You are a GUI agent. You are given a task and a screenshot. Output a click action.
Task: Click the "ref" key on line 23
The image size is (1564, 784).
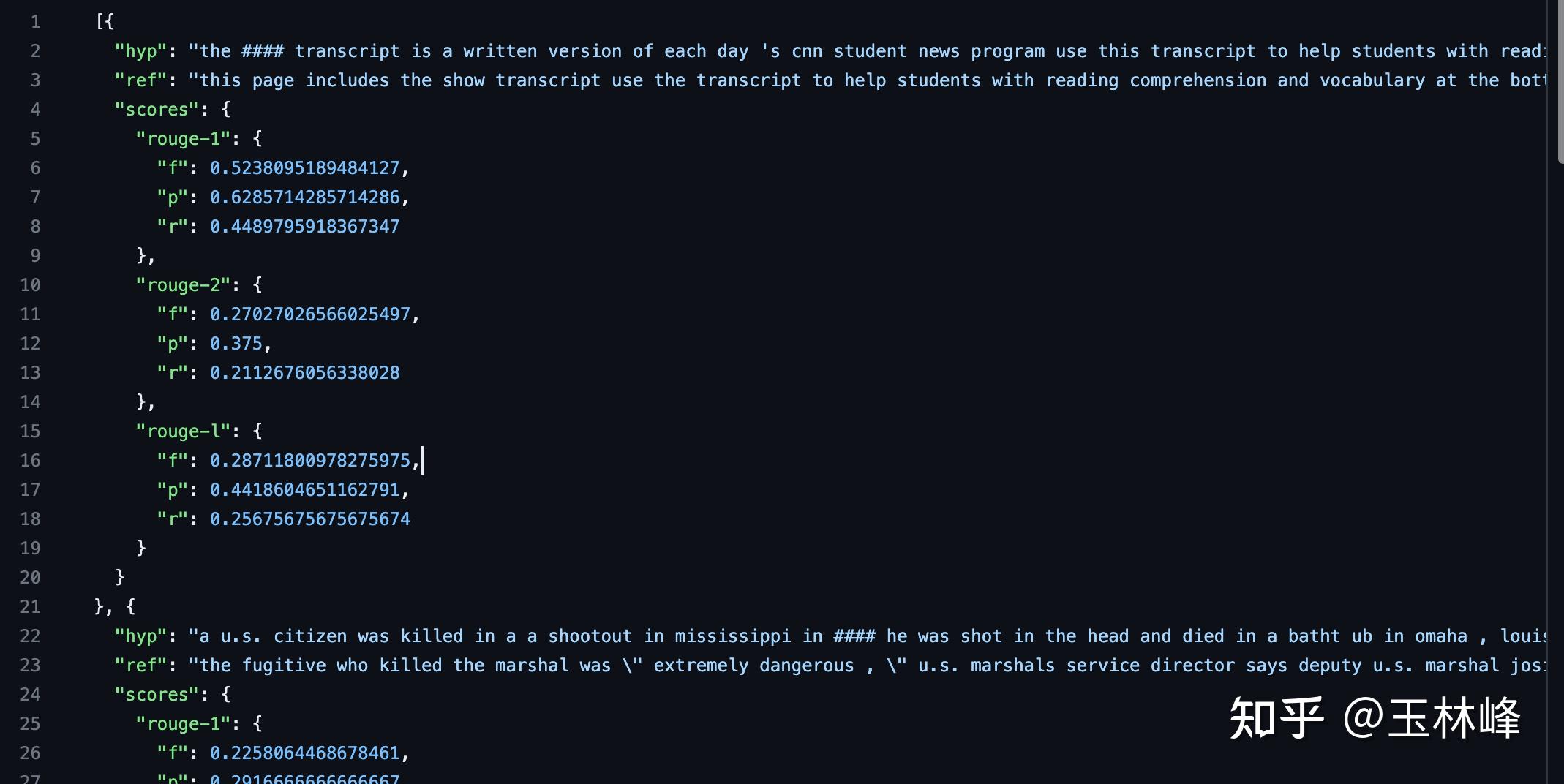coord(141,666)
